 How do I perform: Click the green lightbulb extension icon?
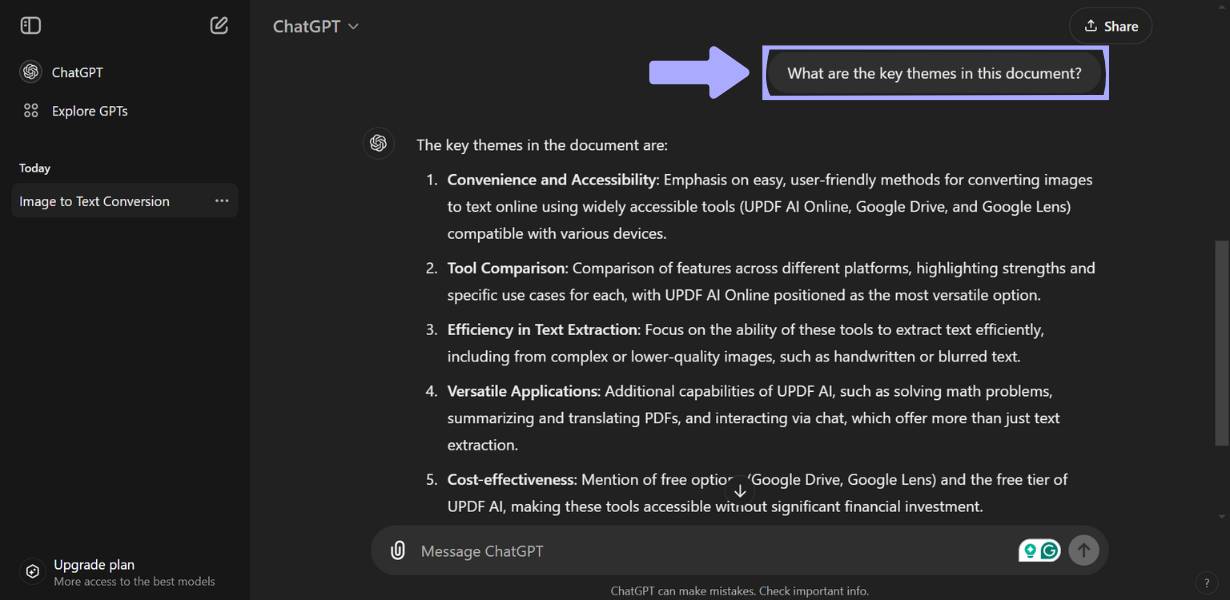(1029, 550)
